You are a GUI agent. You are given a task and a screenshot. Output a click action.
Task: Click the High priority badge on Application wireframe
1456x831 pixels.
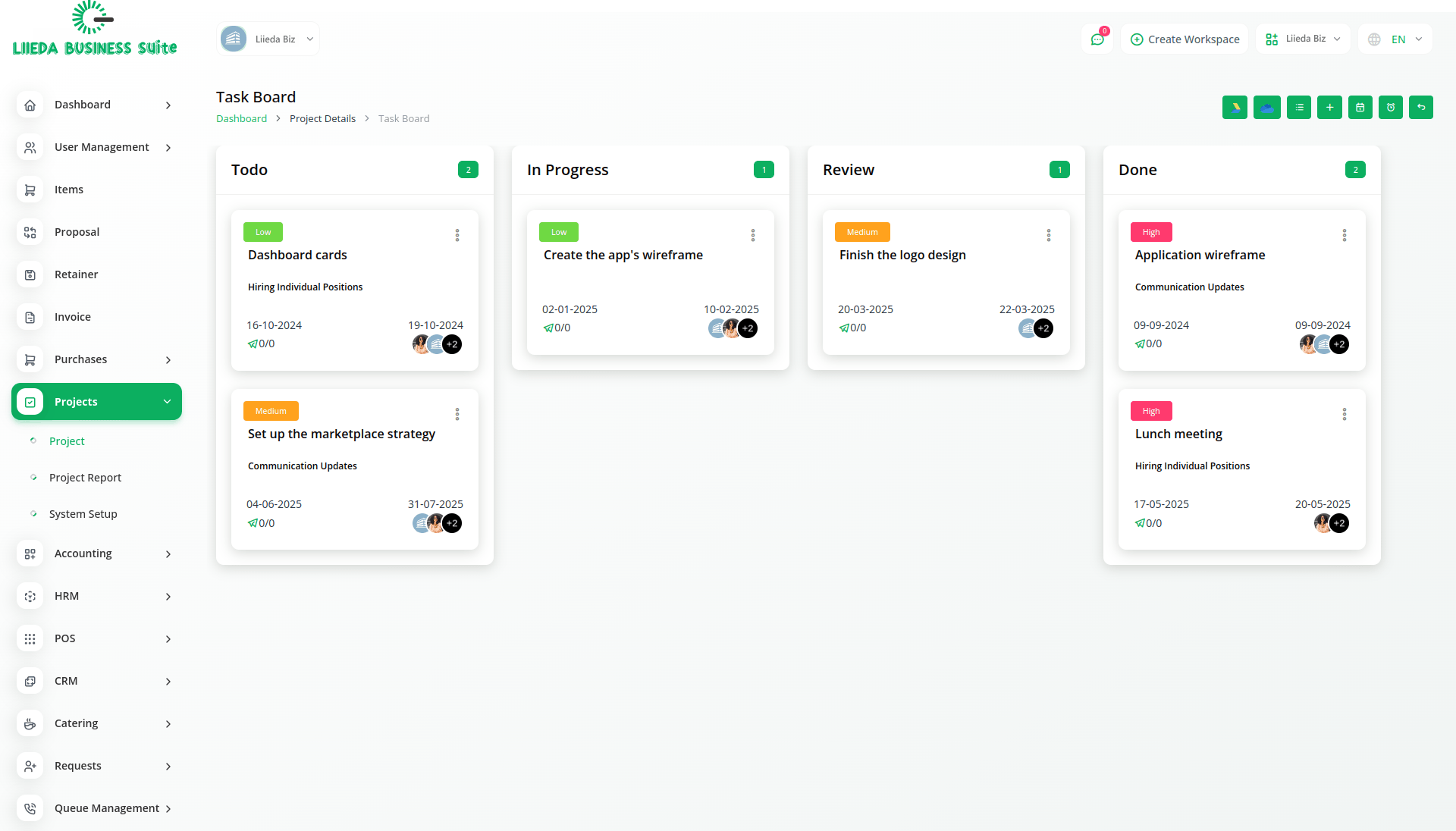tap(1150, 233)
